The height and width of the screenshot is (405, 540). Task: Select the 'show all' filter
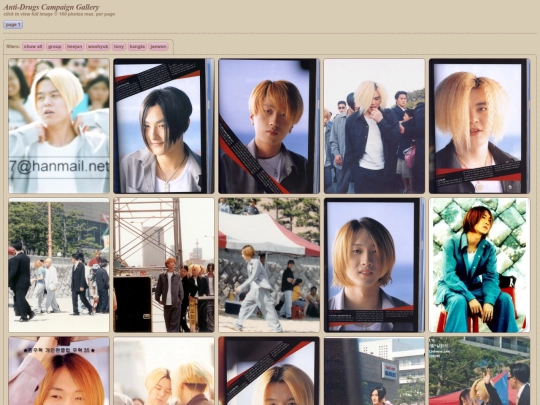(x=33, y=46)
